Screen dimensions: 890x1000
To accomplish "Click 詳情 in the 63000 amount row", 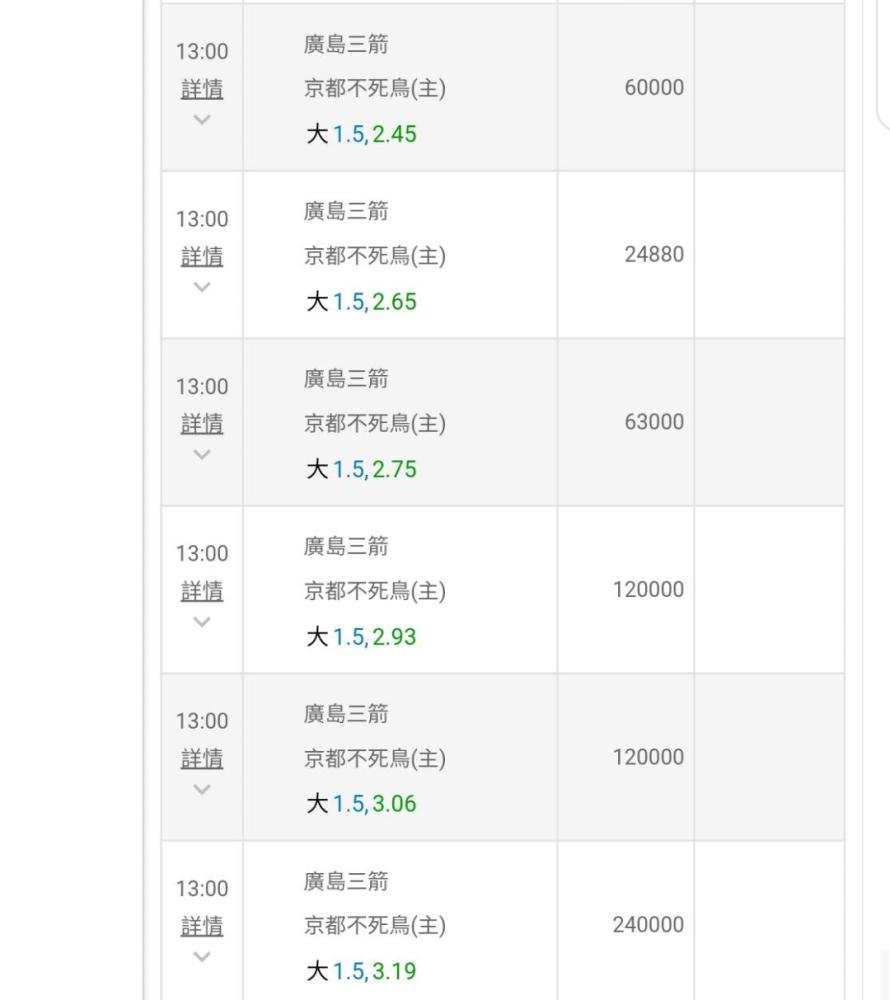I will (202, 424).
